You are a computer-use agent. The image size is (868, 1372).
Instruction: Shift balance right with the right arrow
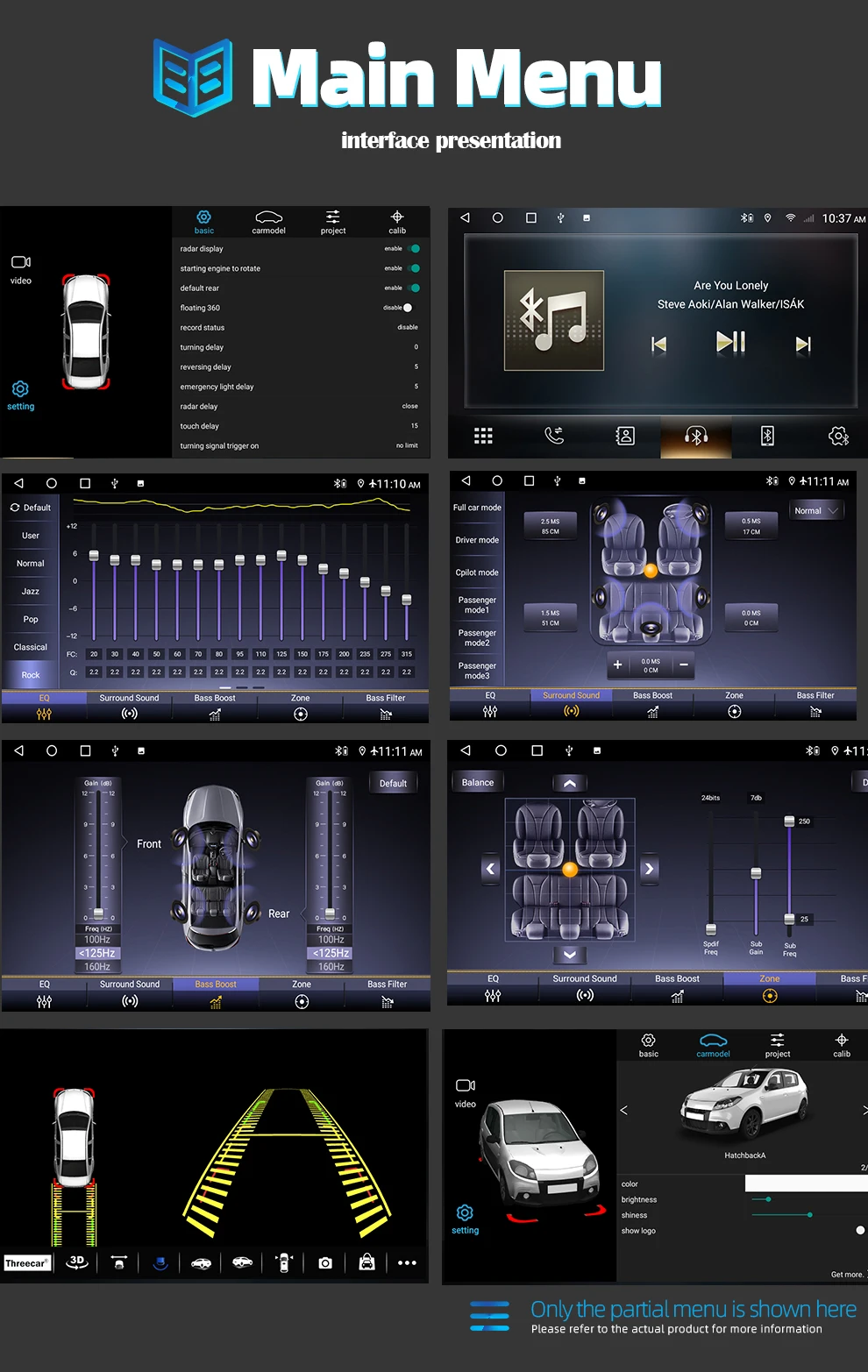point(649,869)
